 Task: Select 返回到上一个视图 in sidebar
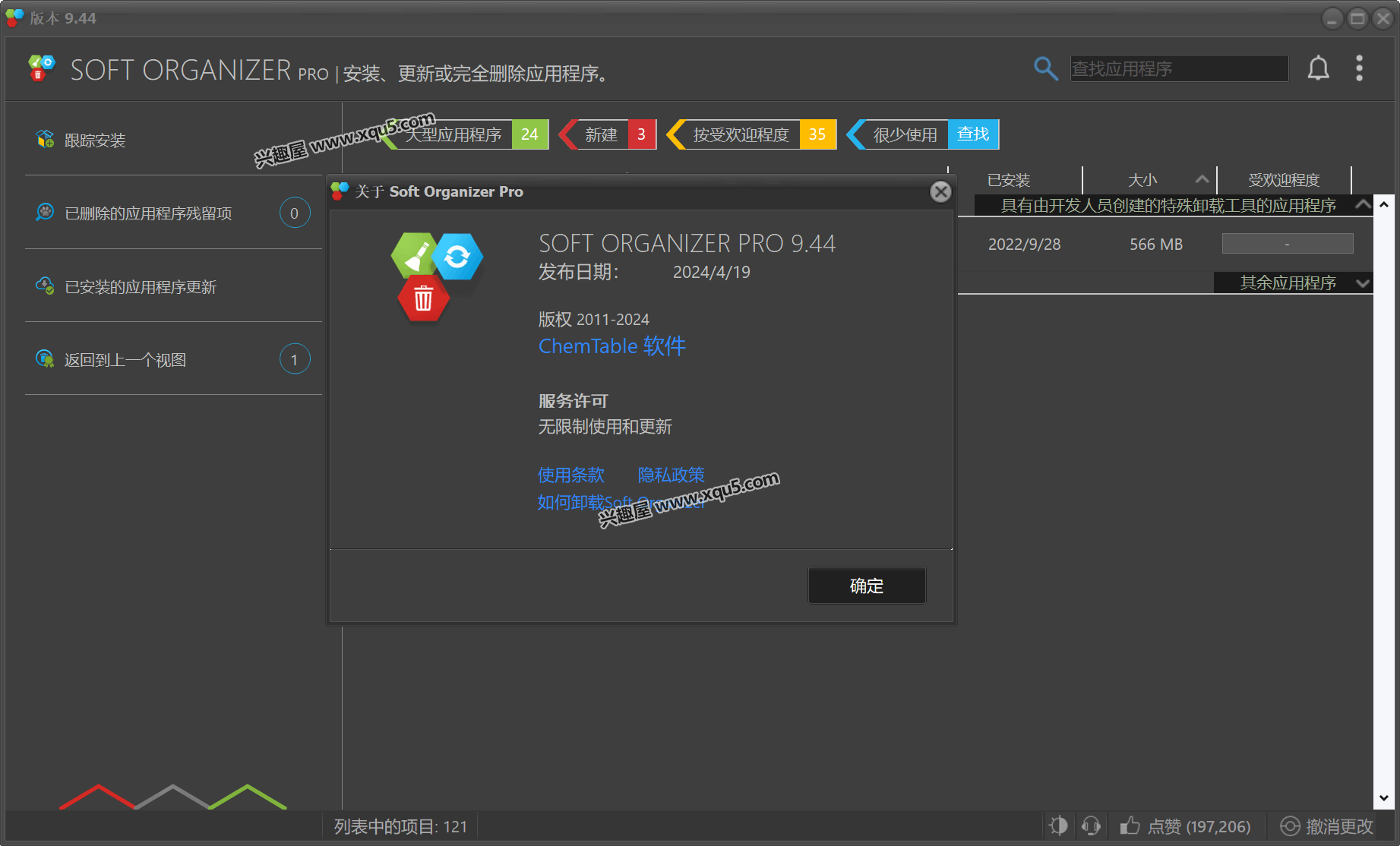[173, 359]
